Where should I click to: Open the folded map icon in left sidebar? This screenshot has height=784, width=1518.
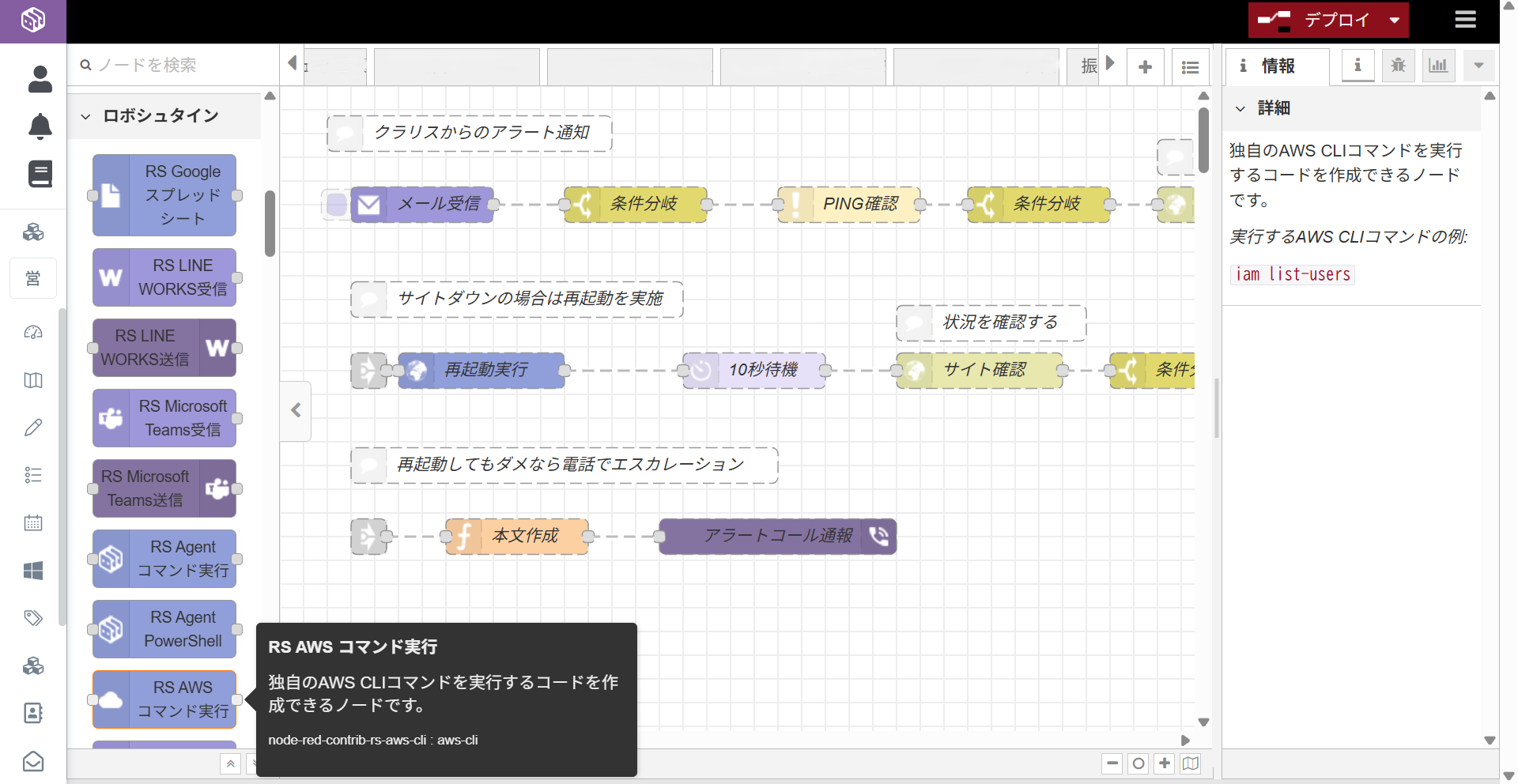(x=33, y=380)
